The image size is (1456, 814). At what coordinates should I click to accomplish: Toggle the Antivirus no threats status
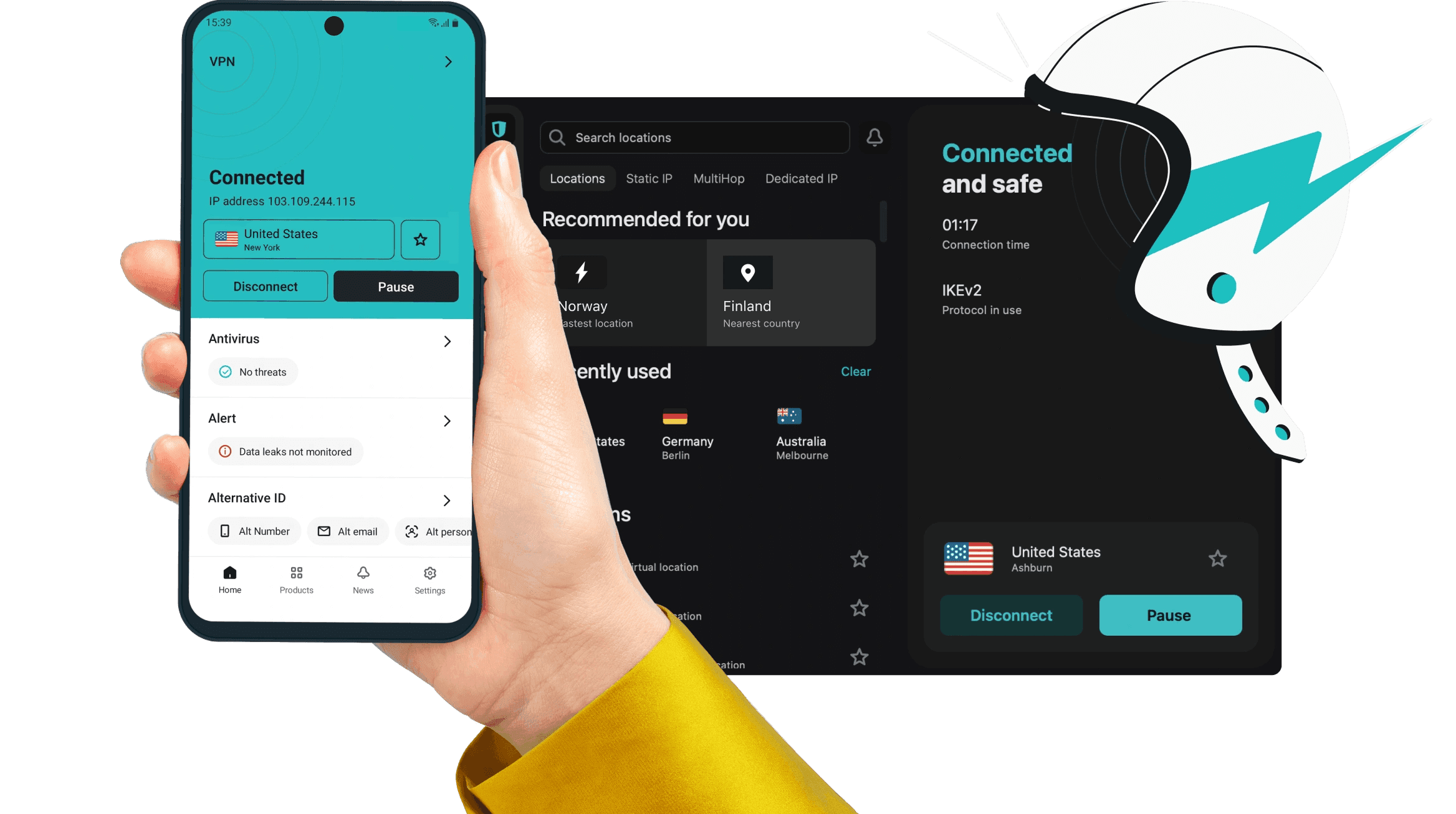point(253,372)
